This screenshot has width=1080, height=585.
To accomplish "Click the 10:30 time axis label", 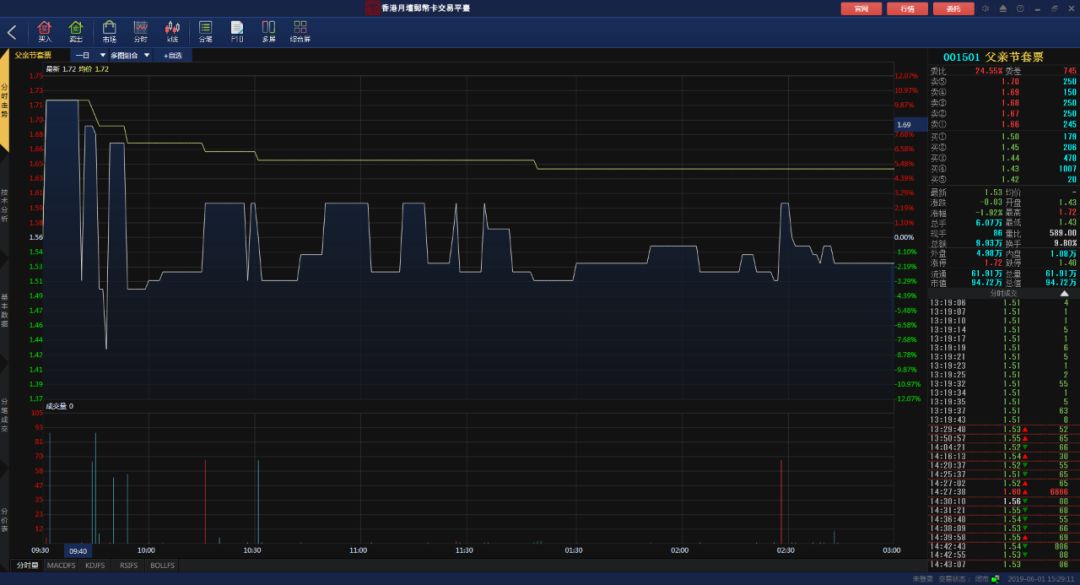I will tap(252, 551).
